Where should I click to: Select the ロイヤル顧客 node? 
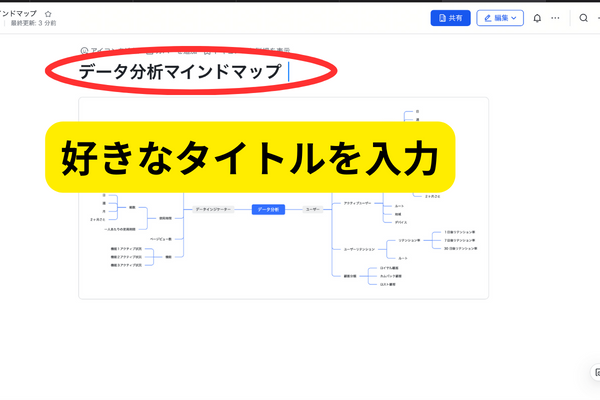pyautogui.click(x=389, y=268)
